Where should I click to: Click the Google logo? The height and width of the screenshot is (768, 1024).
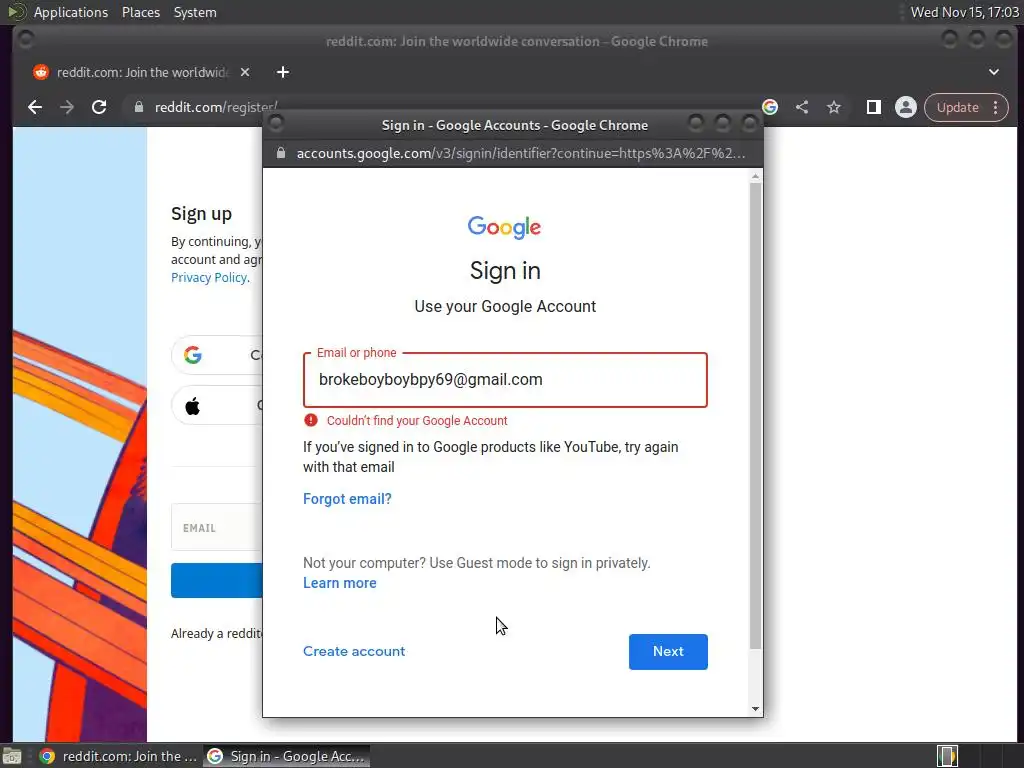point(504,227)
